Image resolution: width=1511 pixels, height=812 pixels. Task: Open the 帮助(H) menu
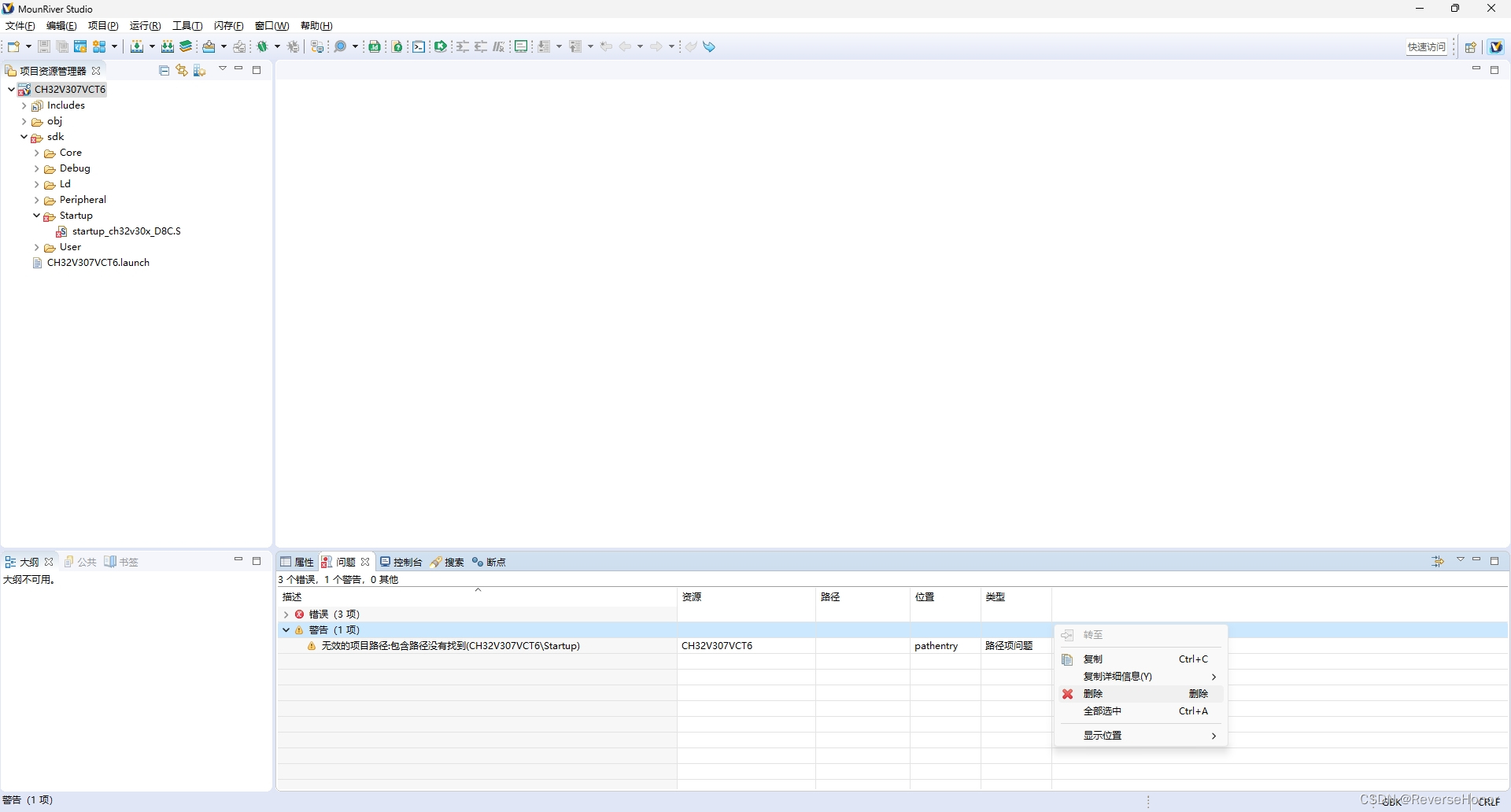point(316,26)
